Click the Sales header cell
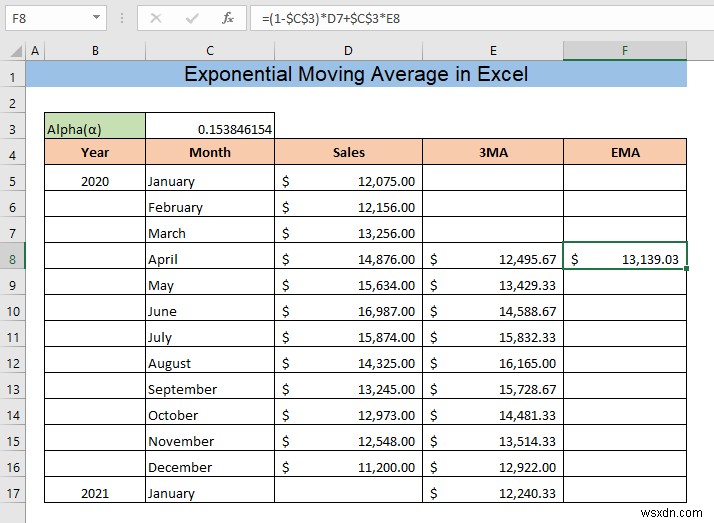The image size is (714, 523). (x=349, y=152)
